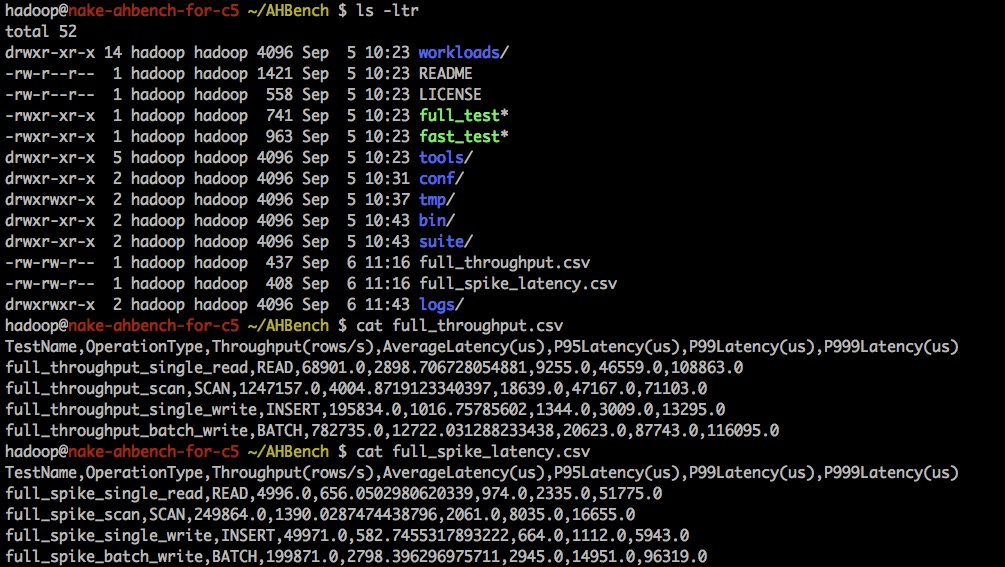
Task: Click the conf/ directory name
Action: click(441, 179)
